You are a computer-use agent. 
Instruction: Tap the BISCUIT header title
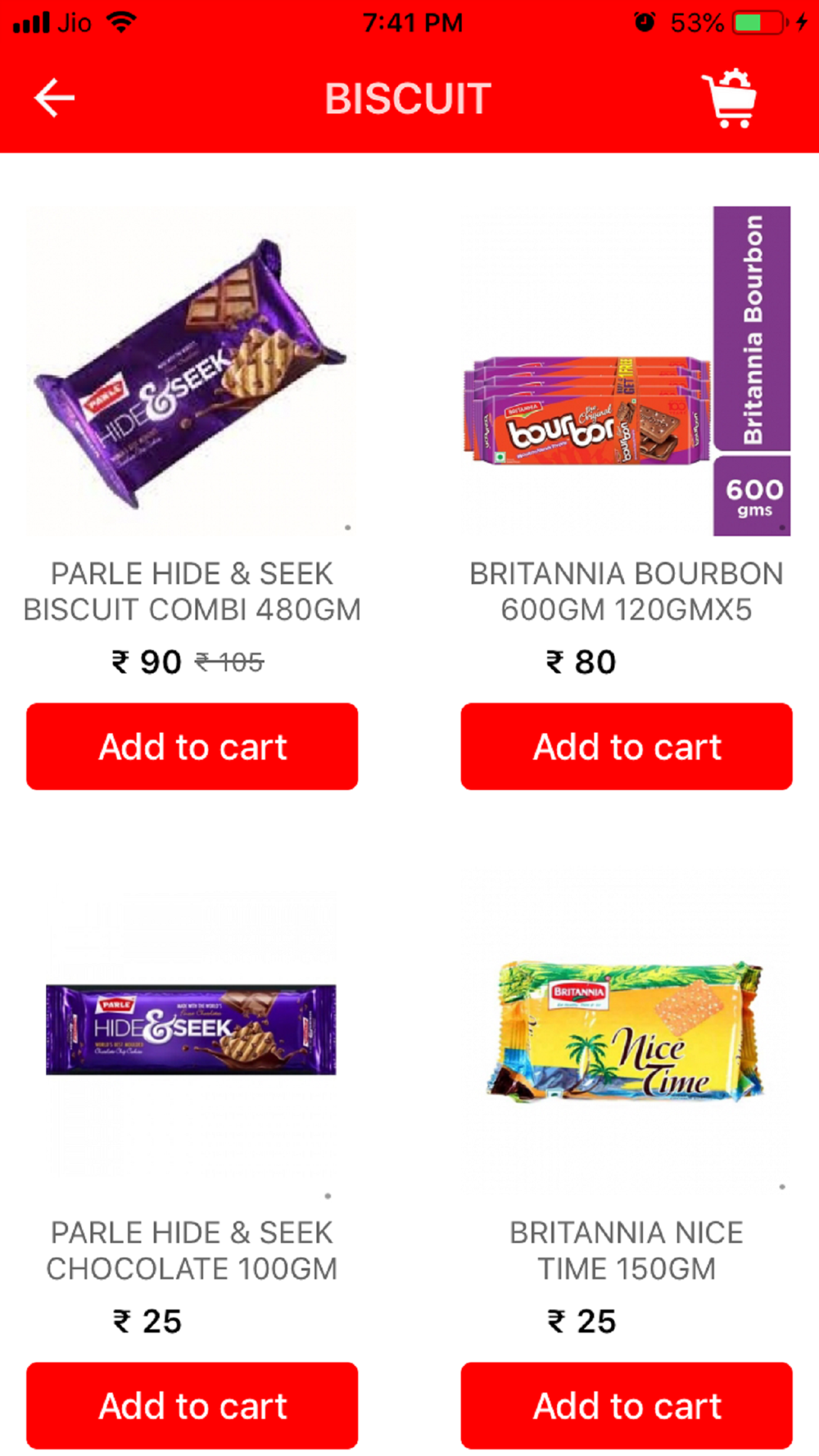[408, 98]
